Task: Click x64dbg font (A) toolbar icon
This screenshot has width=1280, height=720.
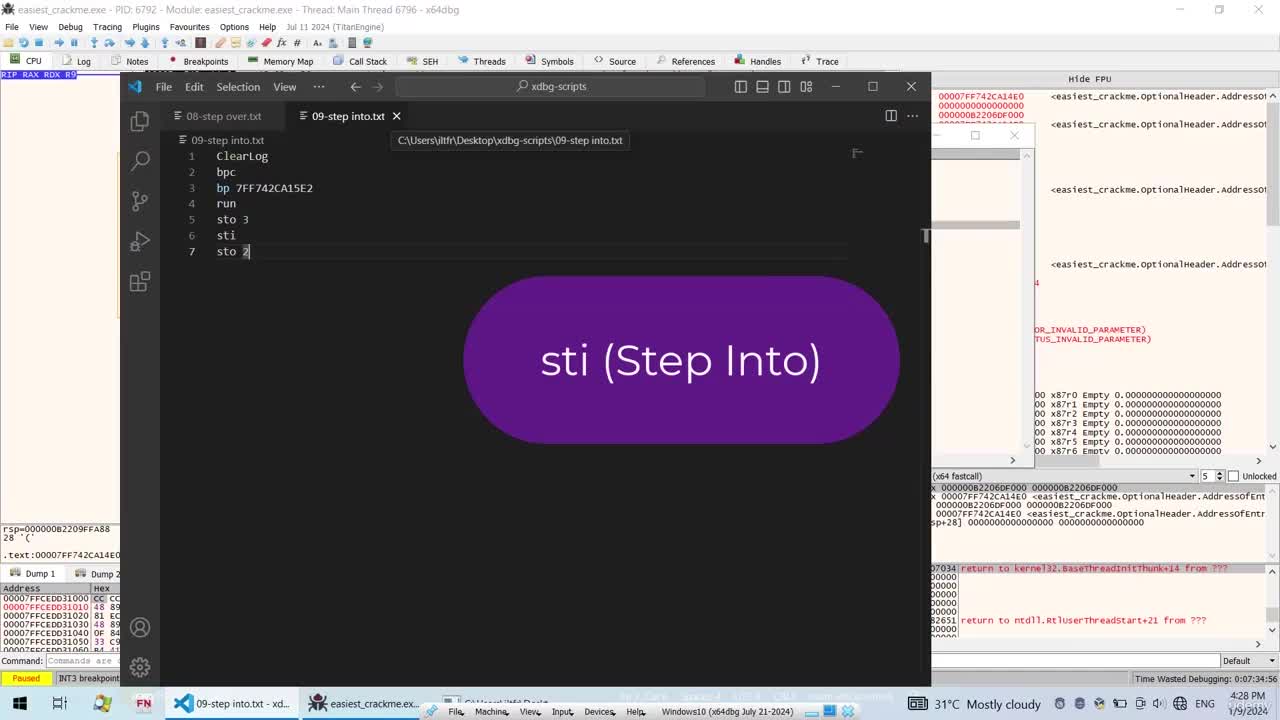Action: [x=318, y=43]
